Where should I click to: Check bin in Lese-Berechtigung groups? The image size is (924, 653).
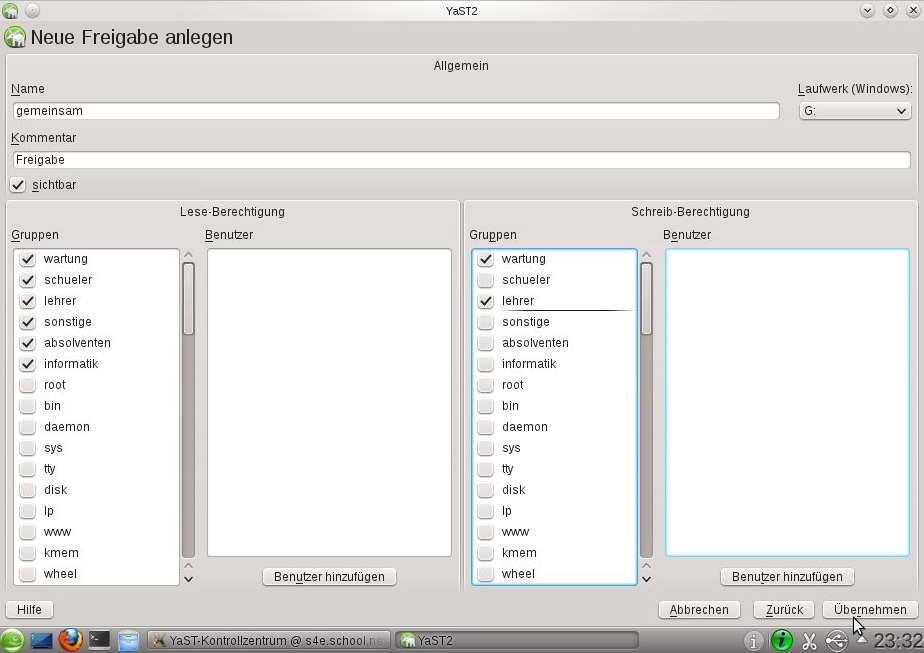click(27, 406)
